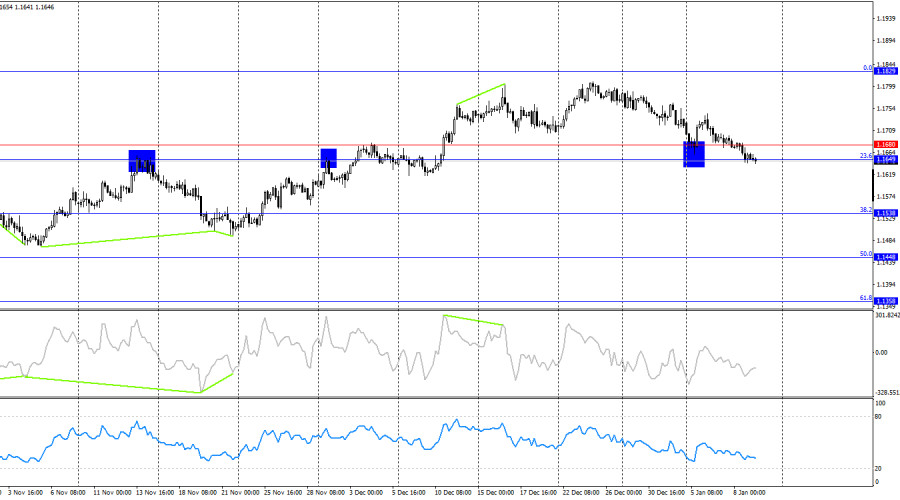The image size is (900, 500).
Task: Click the red 1.1680 price level label
Action: point(885,145)
